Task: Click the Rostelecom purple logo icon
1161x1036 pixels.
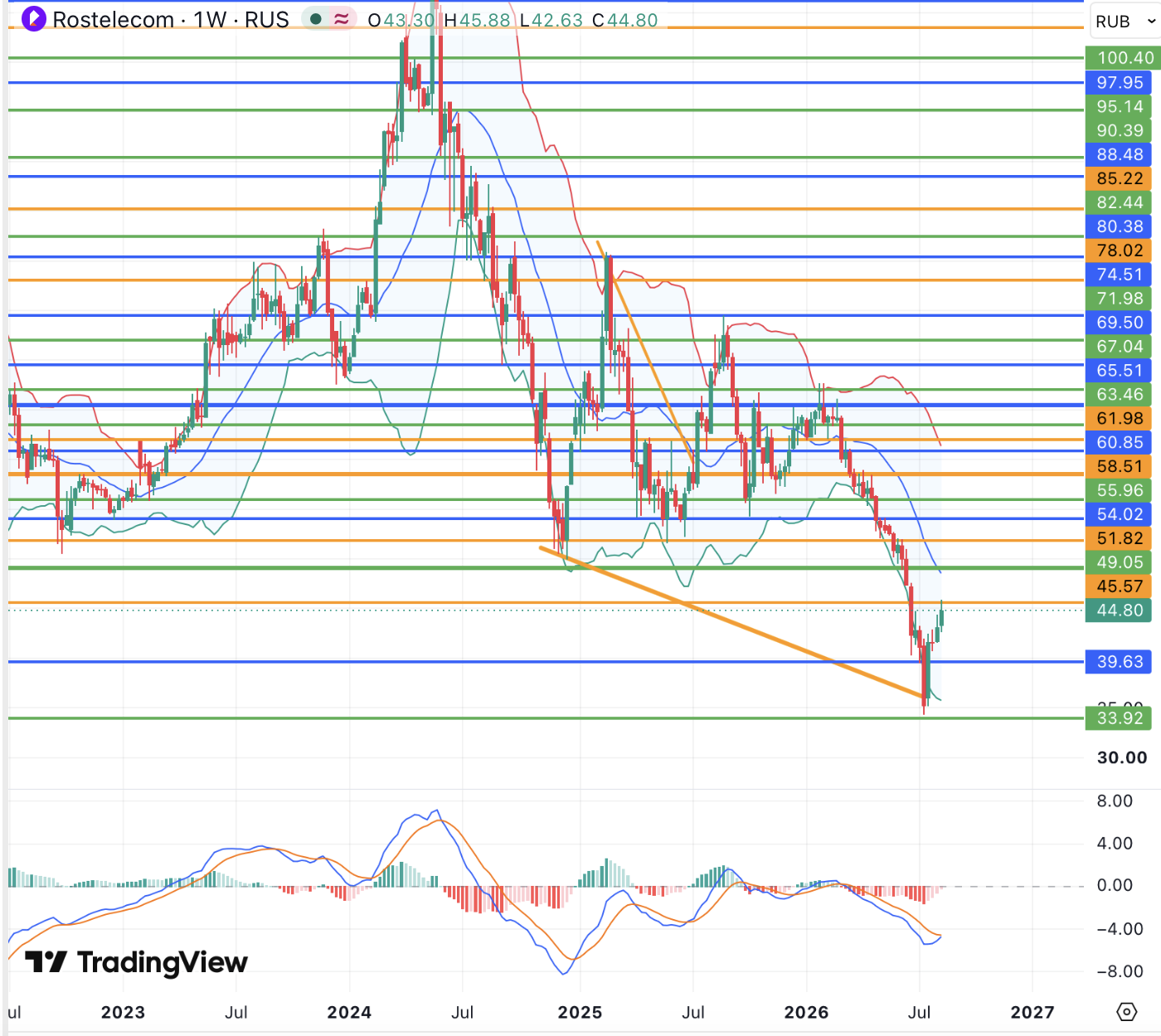Action: coord(34,18)
